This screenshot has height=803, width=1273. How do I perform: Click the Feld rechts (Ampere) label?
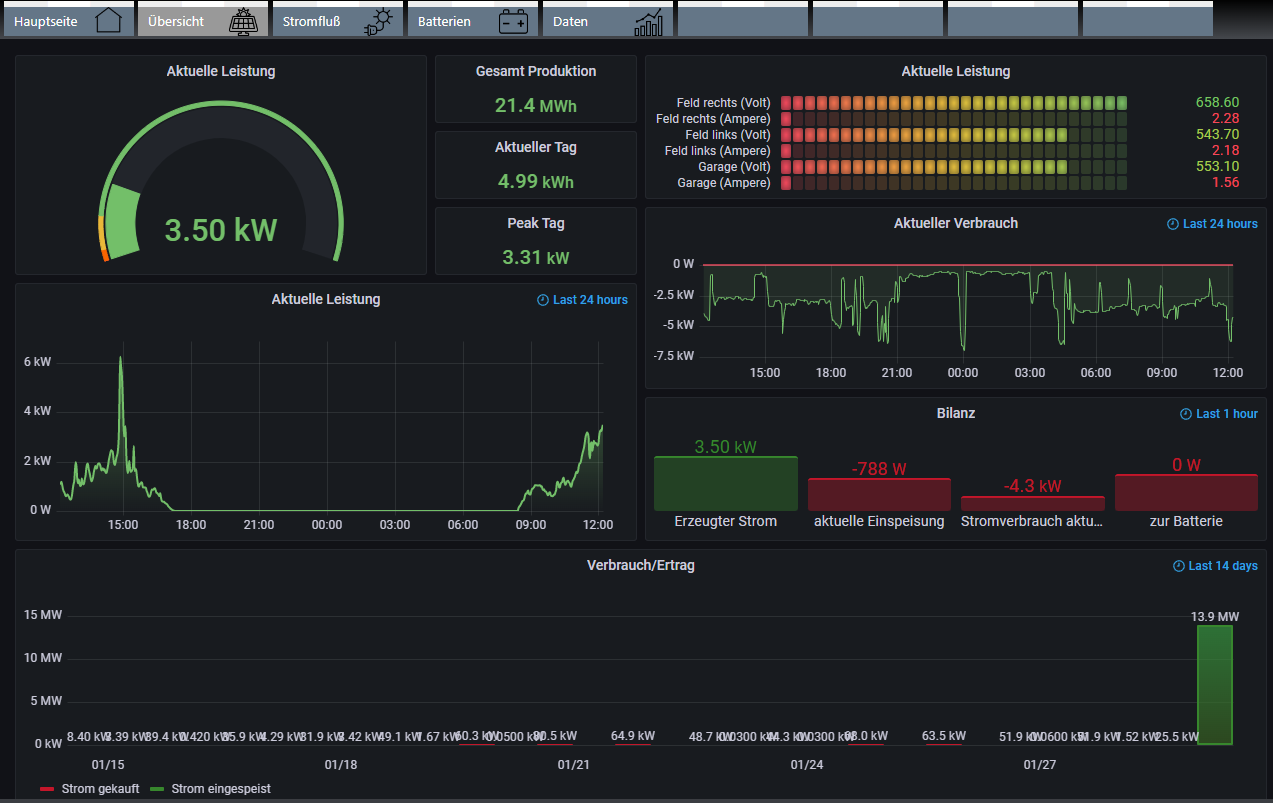coord(713,119)
